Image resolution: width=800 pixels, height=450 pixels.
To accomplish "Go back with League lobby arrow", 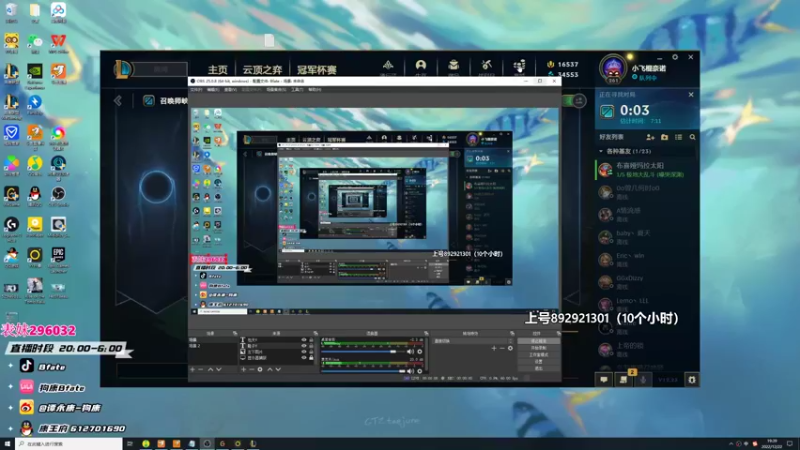I will [x=118, y=101].
